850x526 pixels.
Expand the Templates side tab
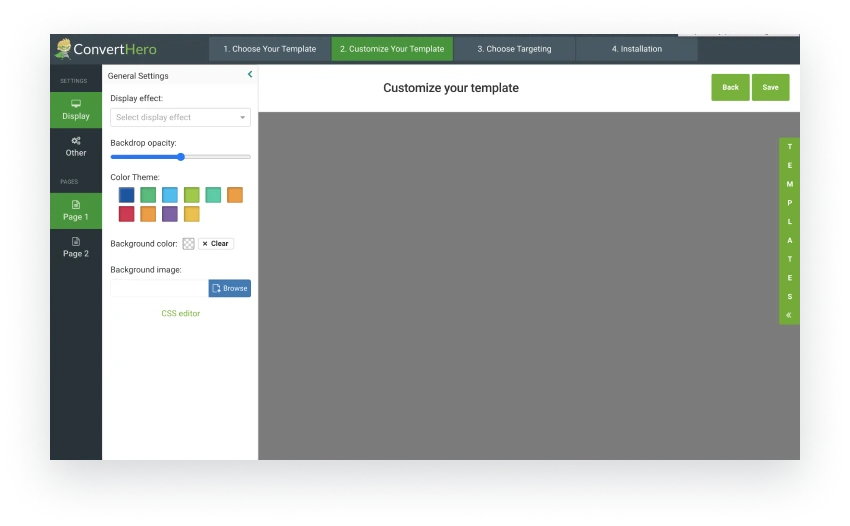[x=789, y=231]
